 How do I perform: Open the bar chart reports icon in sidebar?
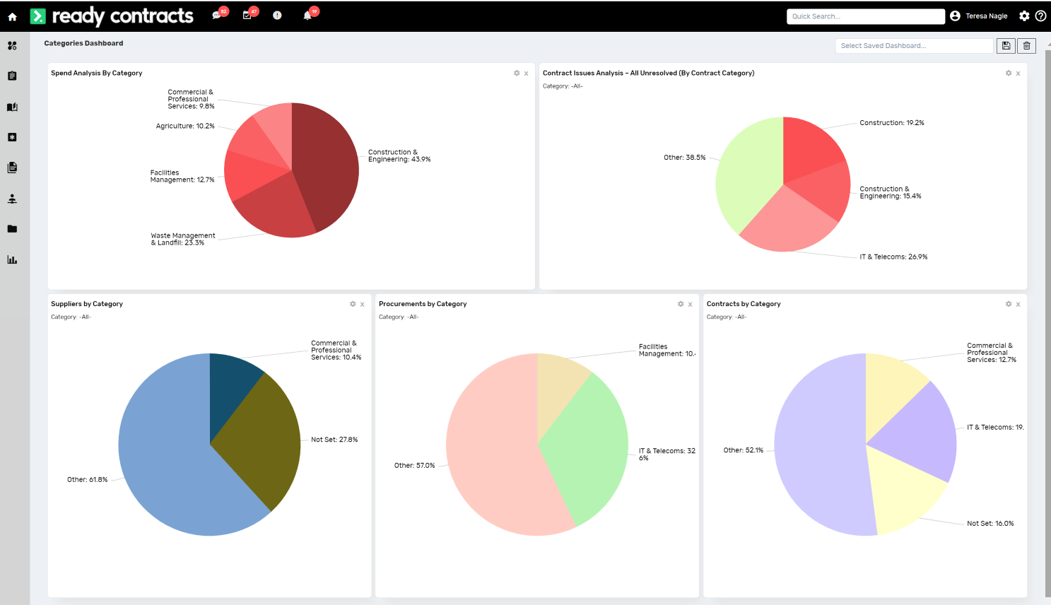point(12,259)
